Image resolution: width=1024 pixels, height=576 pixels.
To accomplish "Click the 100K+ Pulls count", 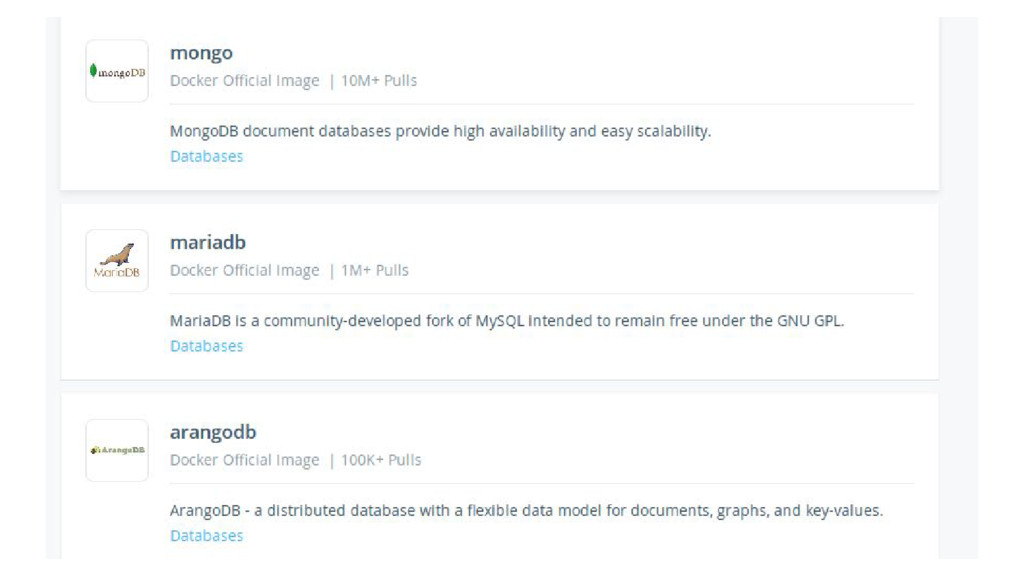I will pyautogui.click(x=381, y=460).
